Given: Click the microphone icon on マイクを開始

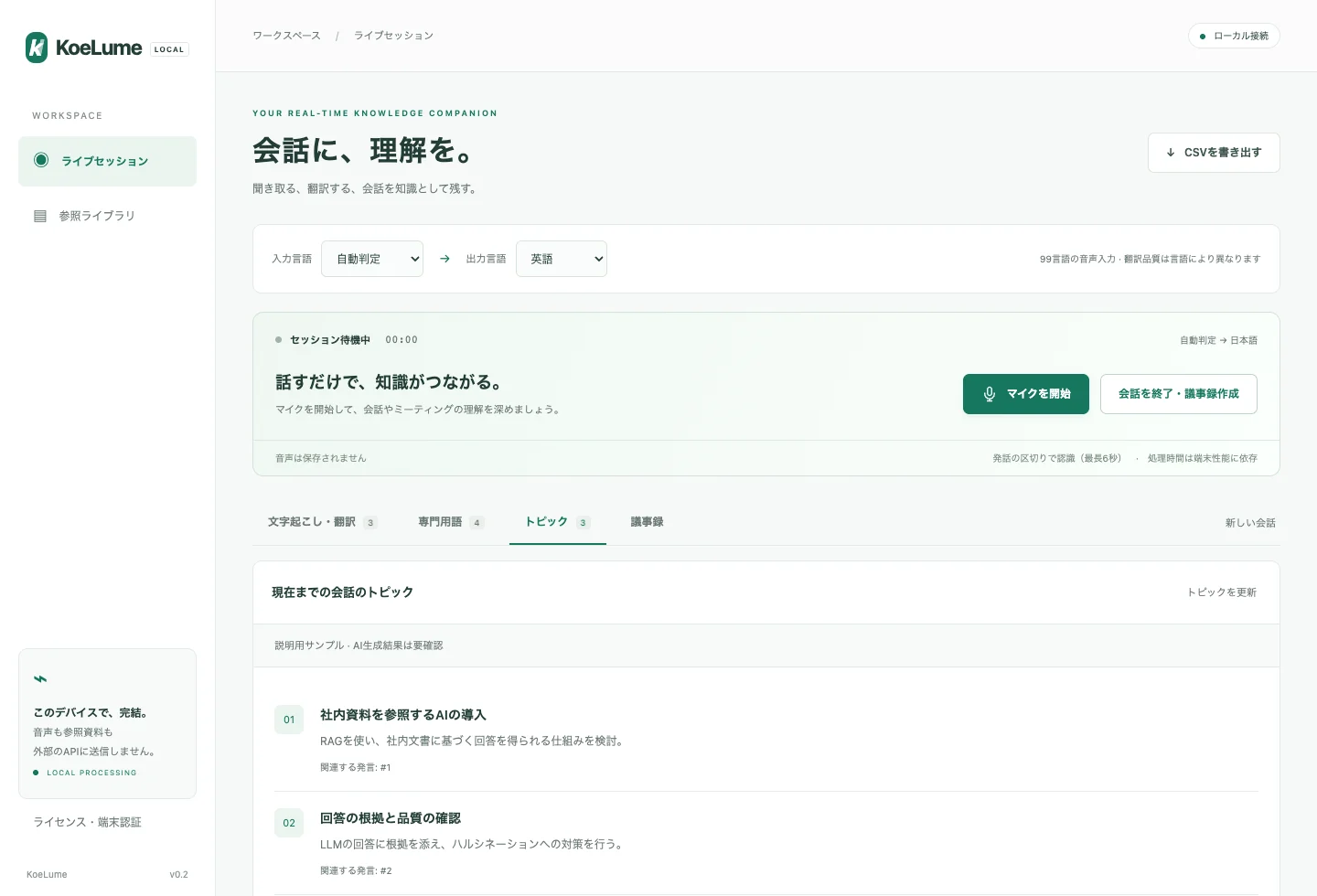Looking at the screenshot, I should pyautogui.click(x=990, y=394).
